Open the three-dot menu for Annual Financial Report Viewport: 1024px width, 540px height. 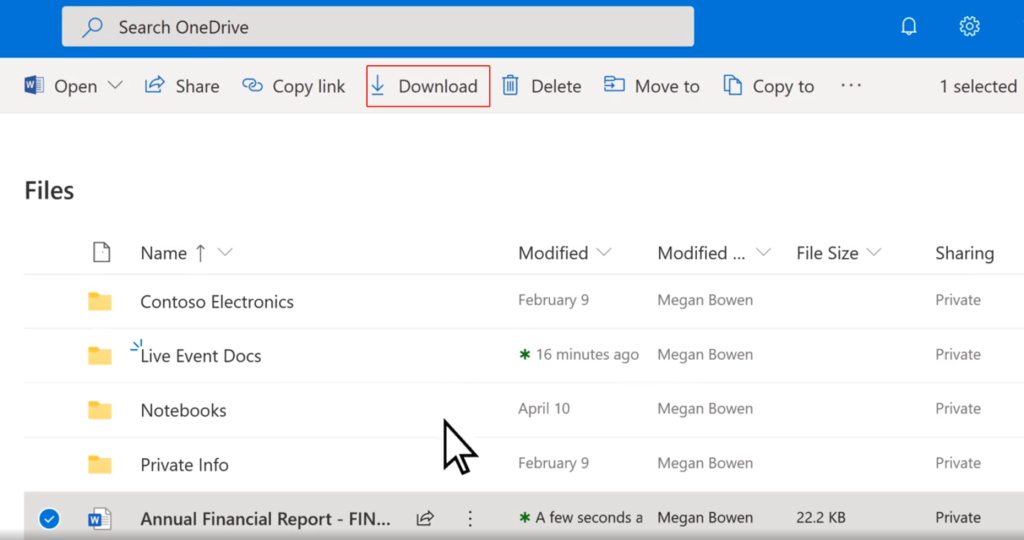[x=470, y=518]
